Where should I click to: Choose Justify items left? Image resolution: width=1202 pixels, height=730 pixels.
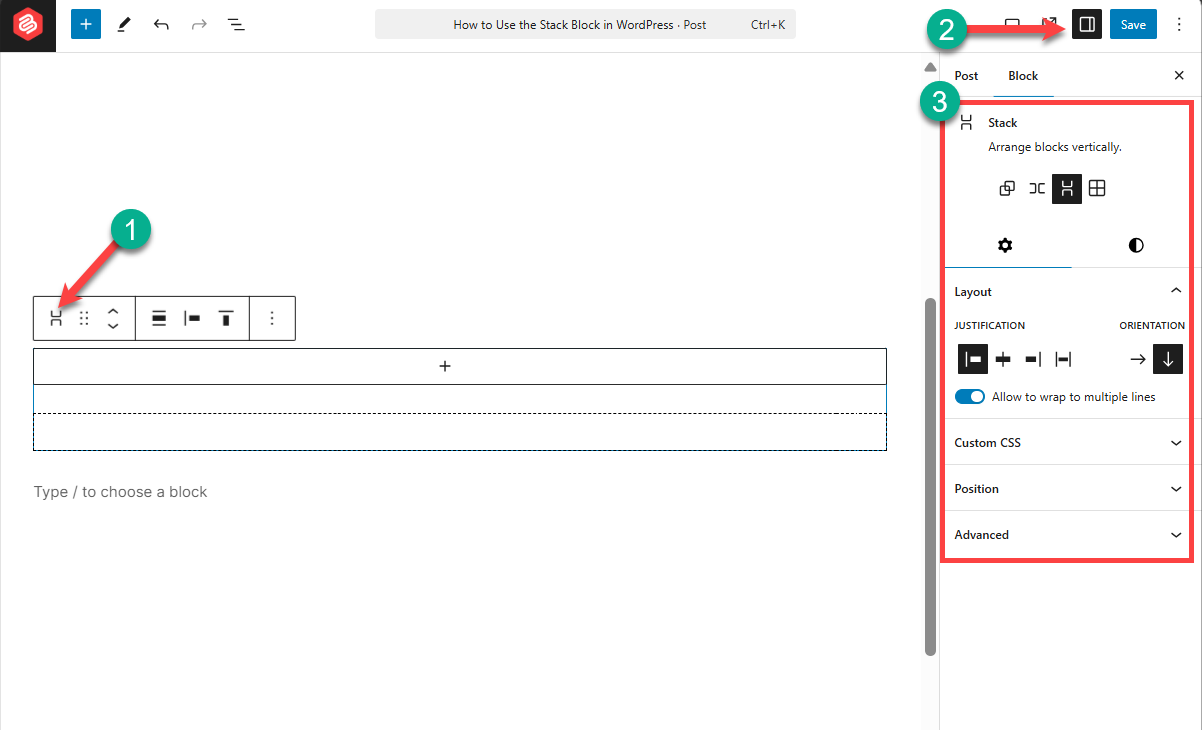tap(973, 359)
